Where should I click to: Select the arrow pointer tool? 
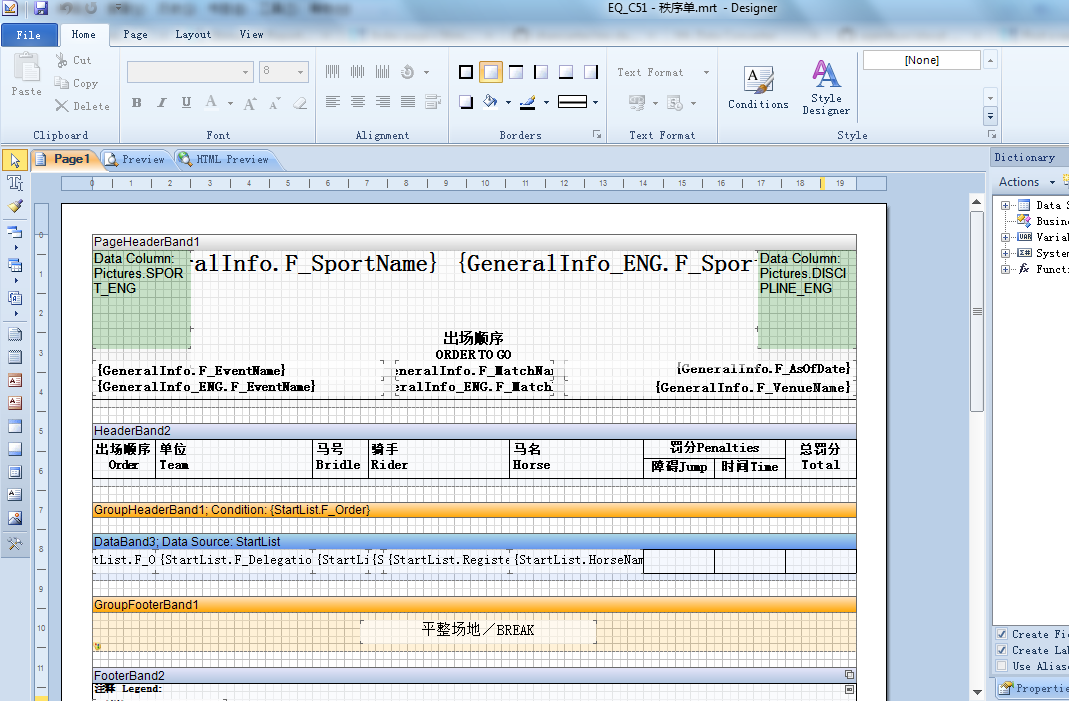click(15, 161)
